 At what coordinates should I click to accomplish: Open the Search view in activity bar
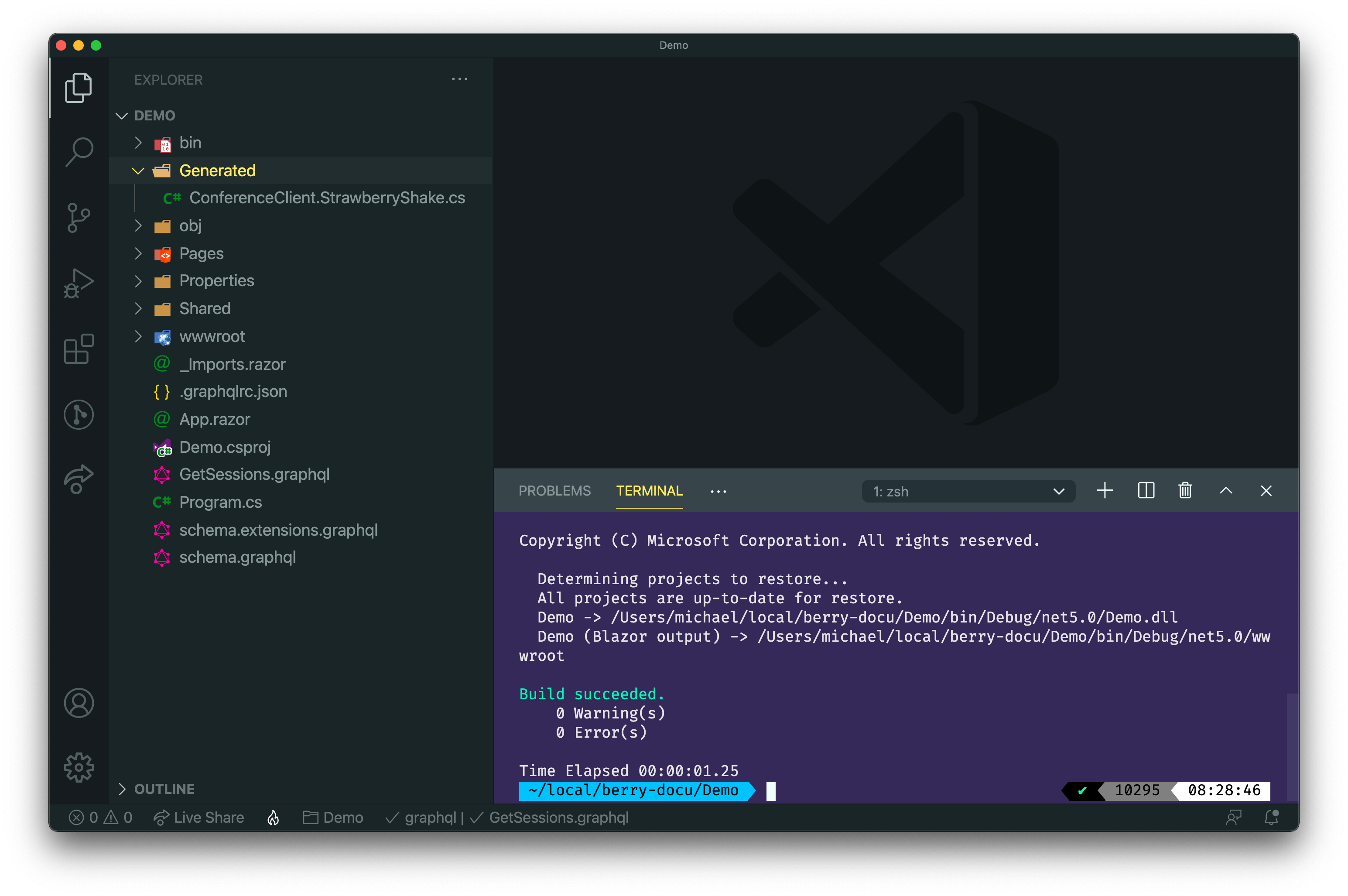pos(79,152)
